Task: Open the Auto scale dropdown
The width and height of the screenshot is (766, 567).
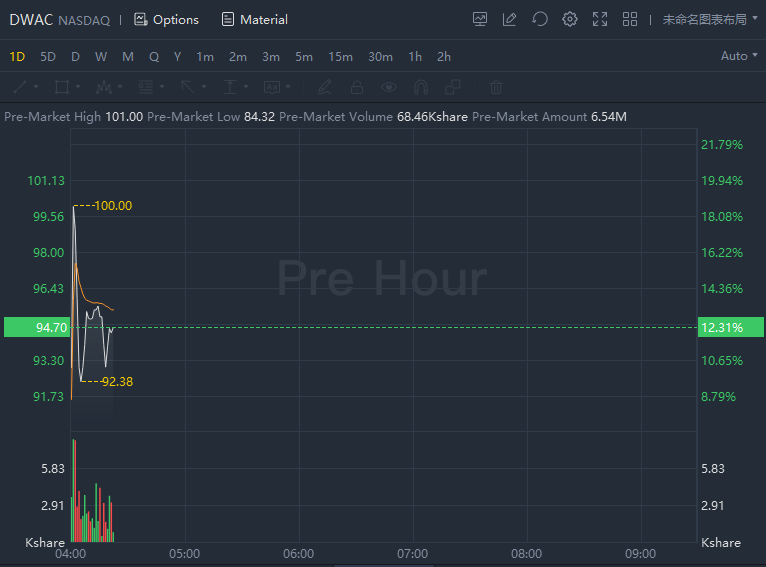Action: point(739,56)
